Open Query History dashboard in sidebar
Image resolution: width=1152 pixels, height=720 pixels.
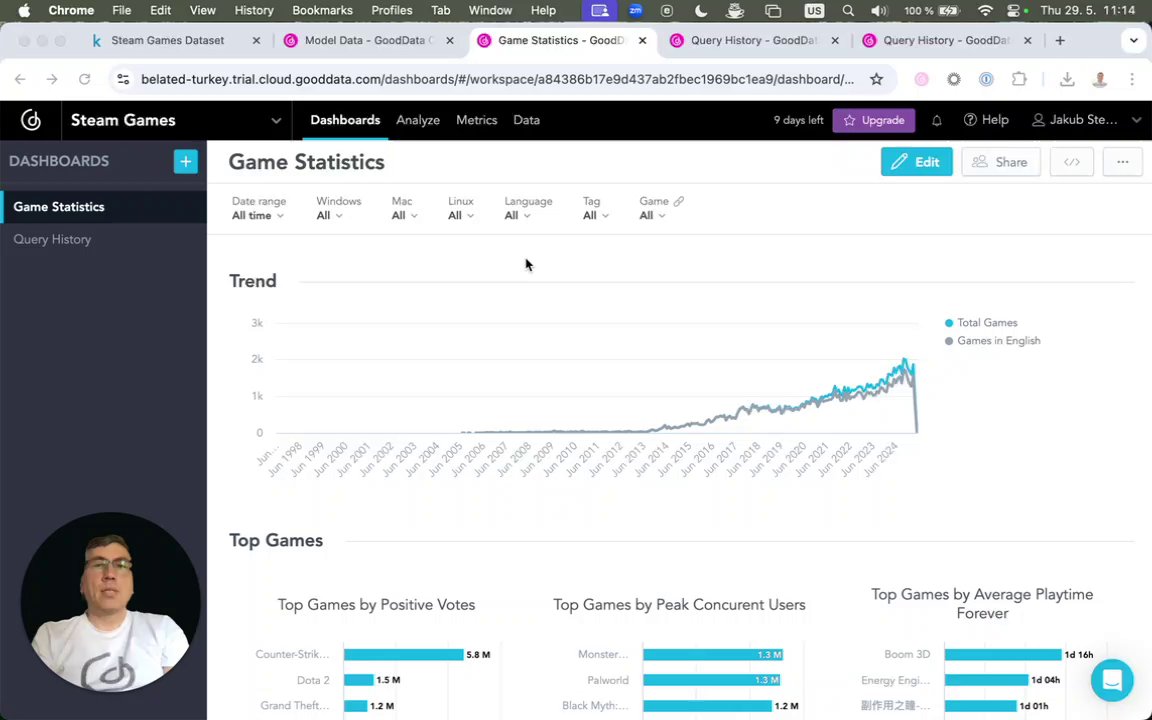[52, 240]
